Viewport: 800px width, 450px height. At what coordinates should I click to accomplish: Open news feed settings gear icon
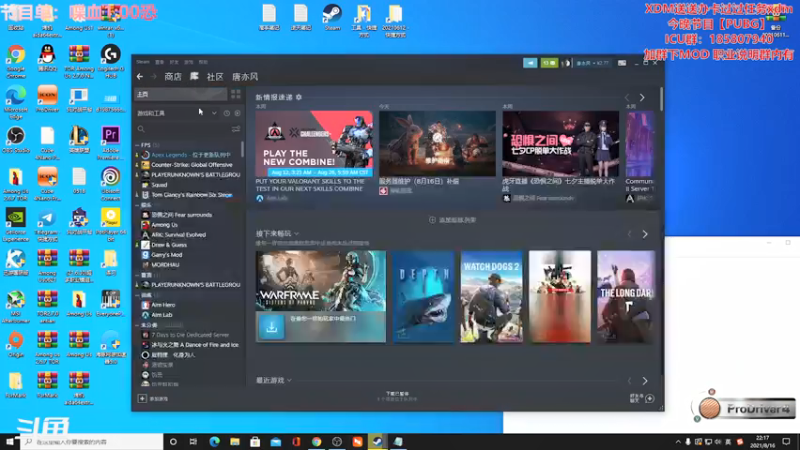[299, 97]
